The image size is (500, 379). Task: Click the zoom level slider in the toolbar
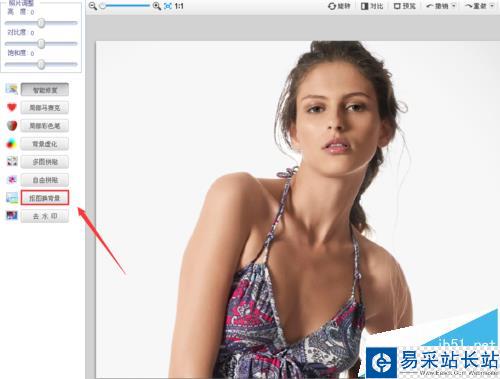[x=125, y=6]
